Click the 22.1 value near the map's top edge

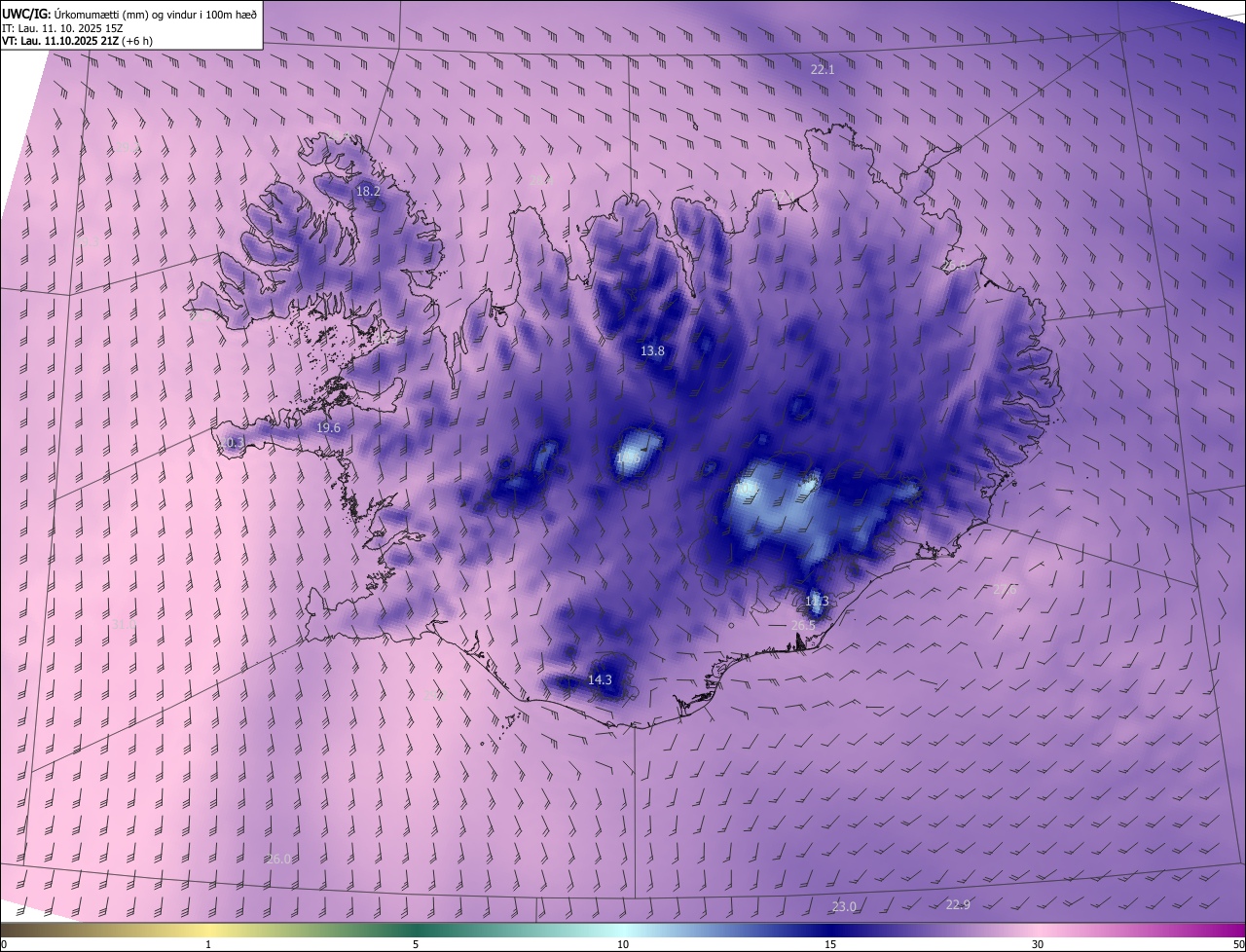pos(823,70)
